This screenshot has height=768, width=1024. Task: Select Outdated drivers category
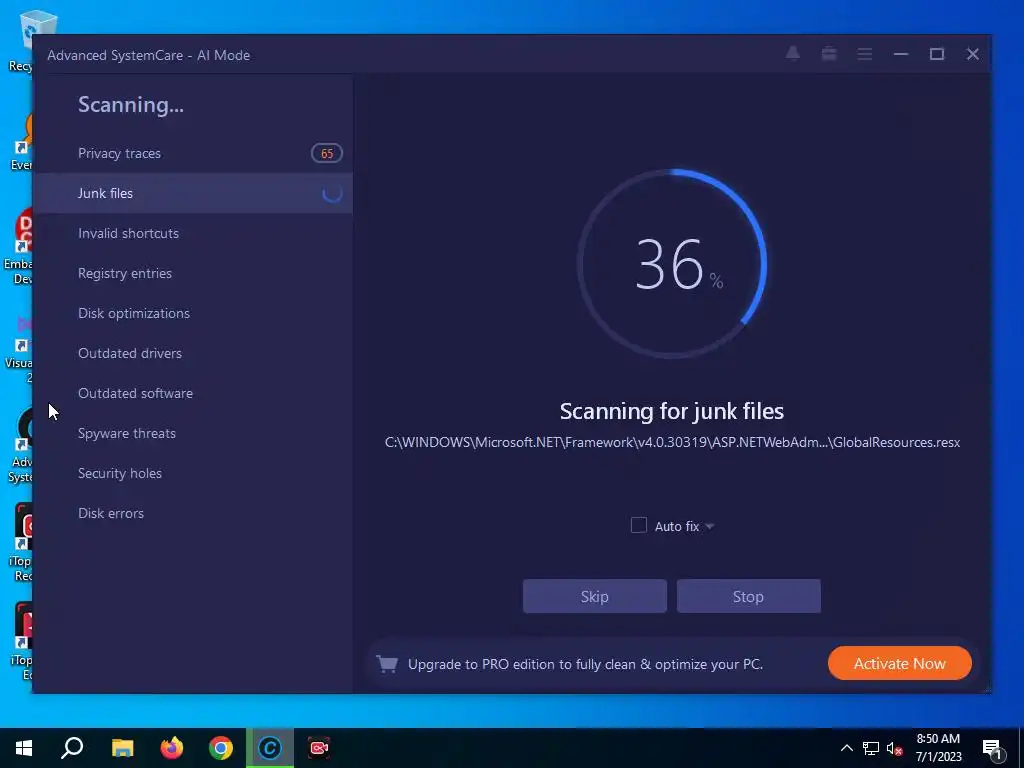point(193,353)
